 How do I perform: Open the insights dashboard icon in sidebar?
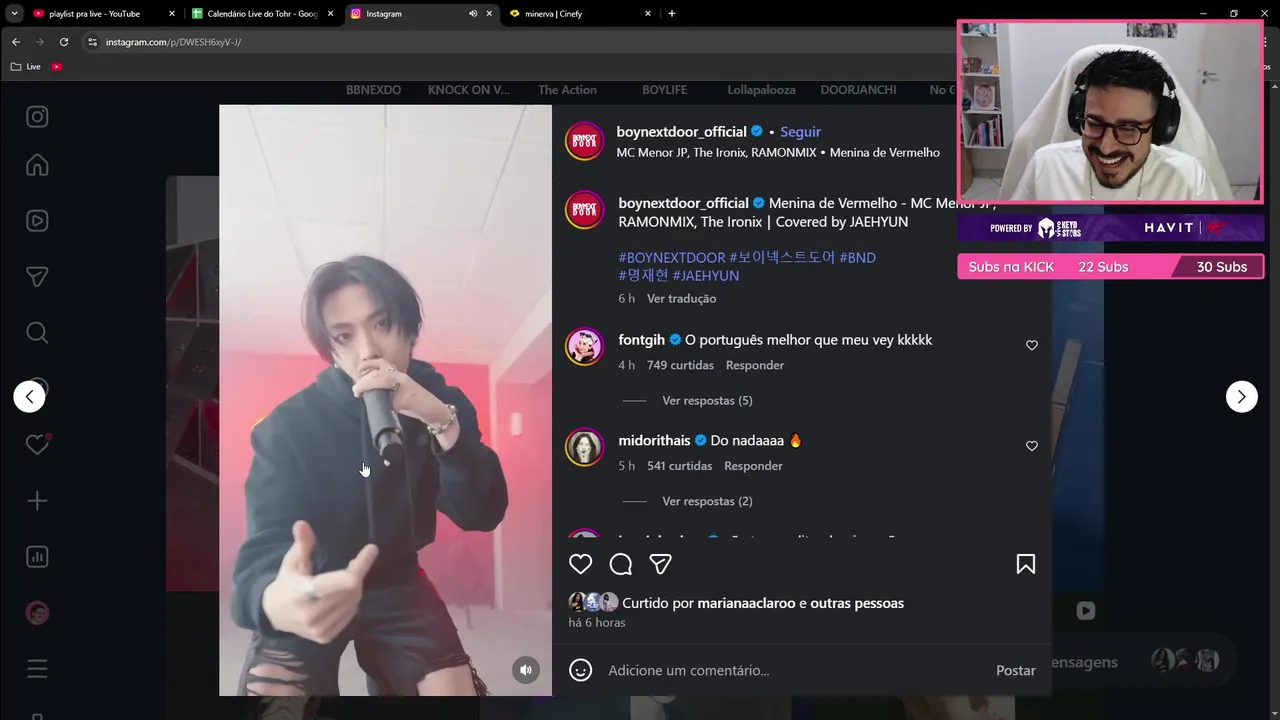click(37, 557)
